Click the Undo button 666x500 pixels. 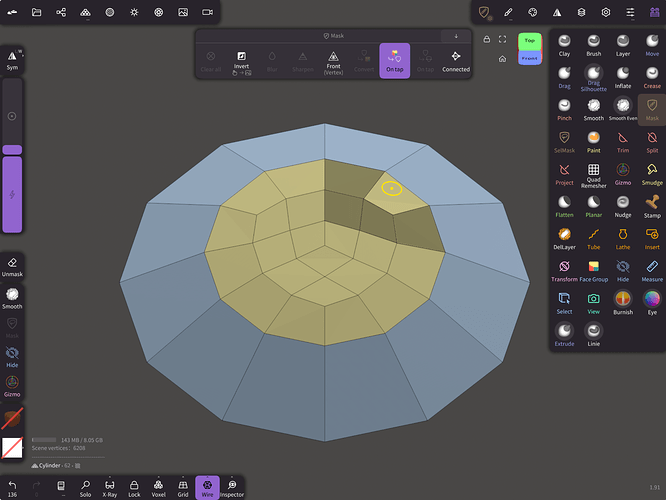click(12, 488)
